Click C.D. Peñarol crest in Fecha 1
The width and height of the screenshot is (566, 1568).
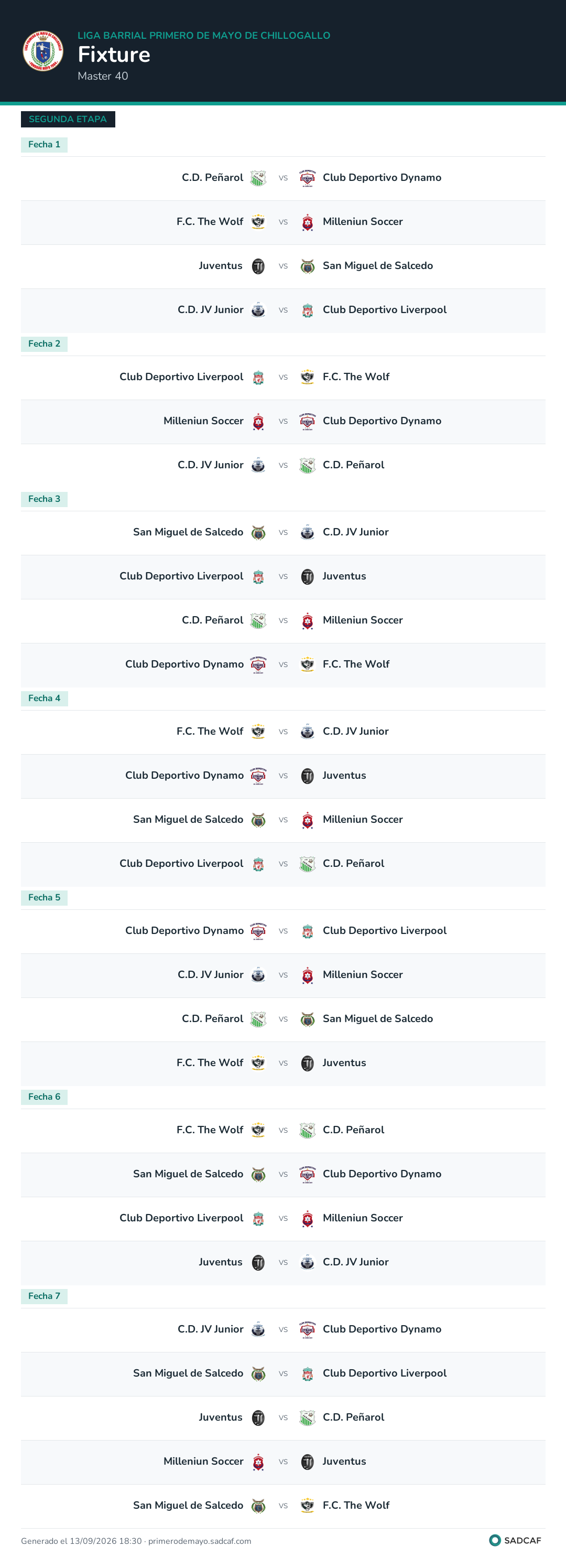pos(258,178)
